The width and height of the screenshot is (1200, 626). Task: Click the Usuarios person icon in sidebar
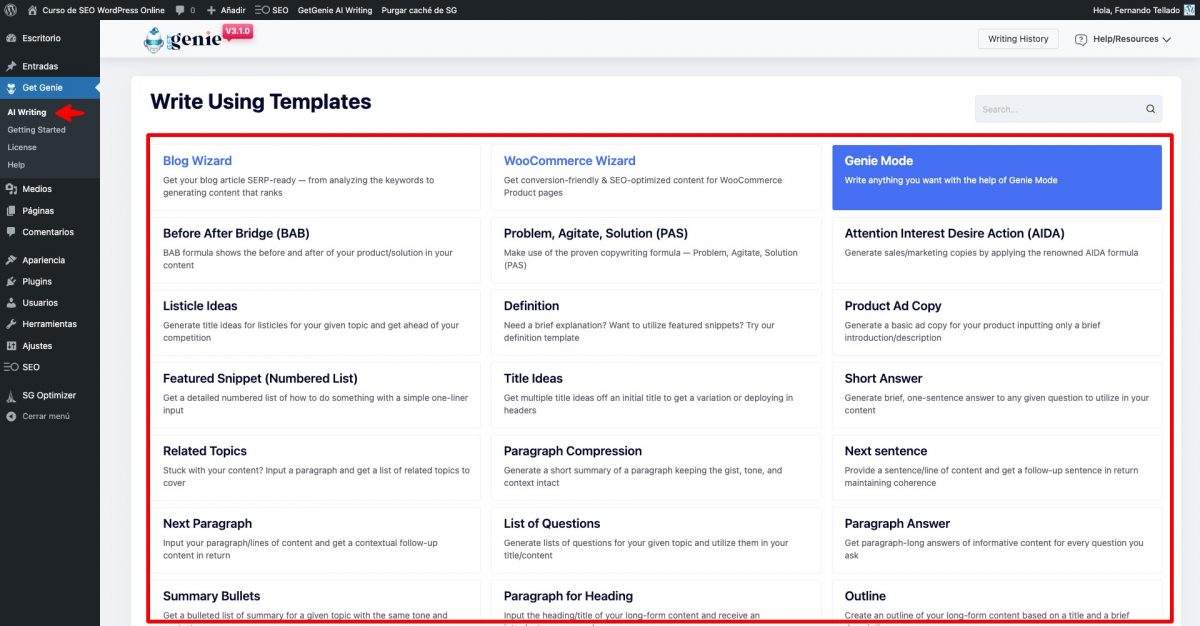[x=10, y=303]
